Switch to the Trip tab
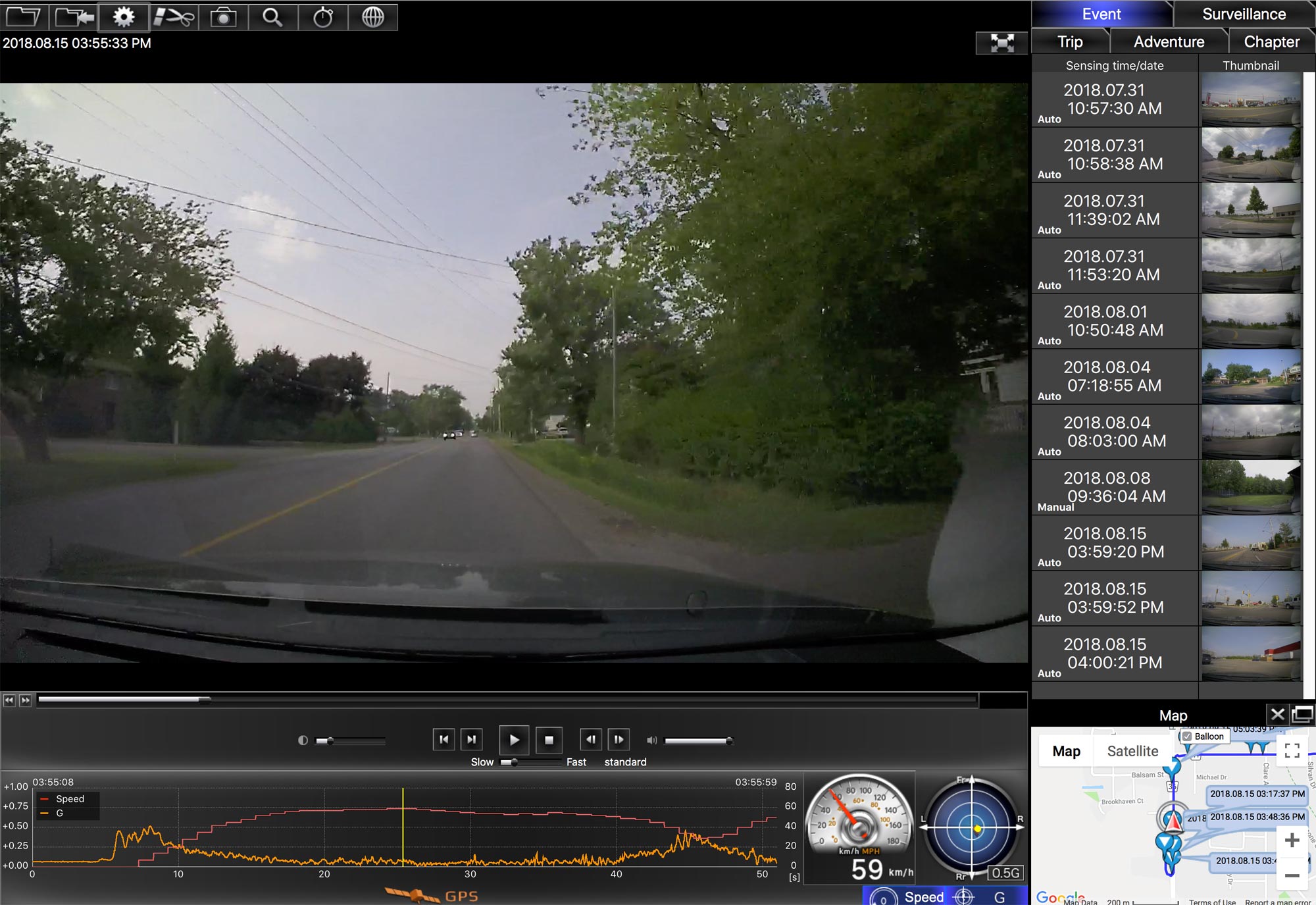This screenshot has height=905, width=1316. [1070, 41]
